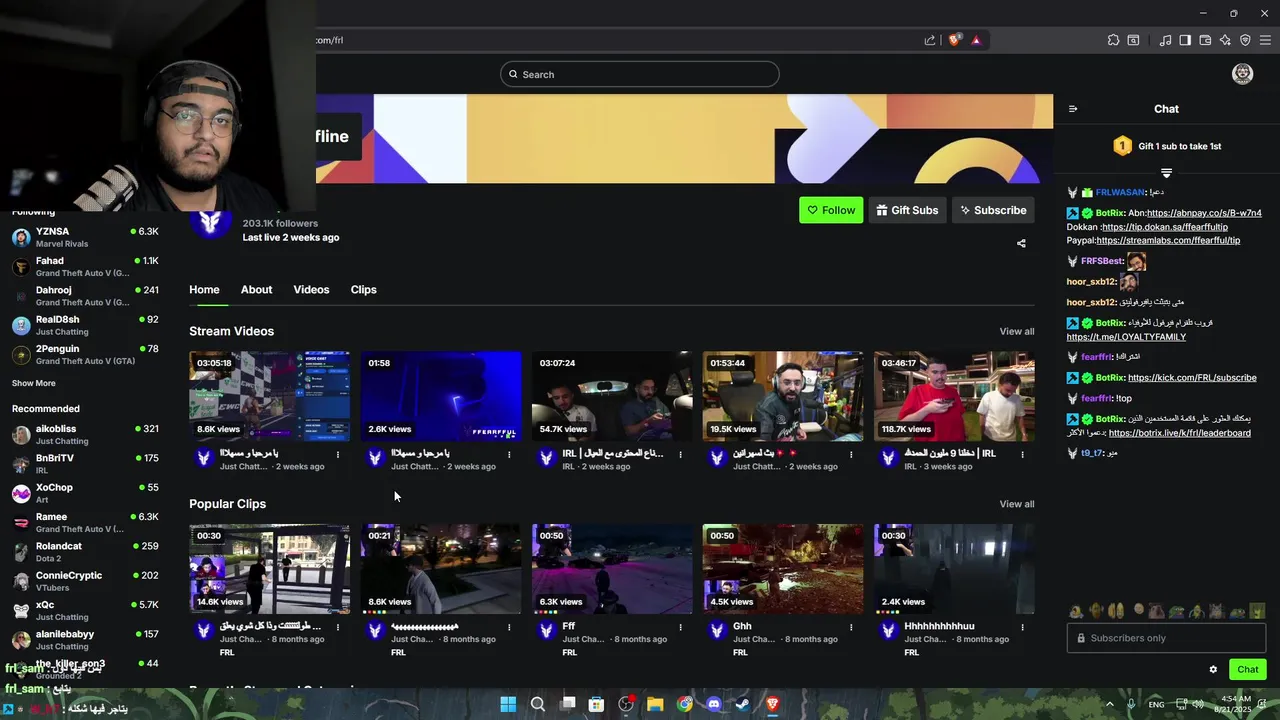Play the Ghh clip thumbnail
Screen dimensions: 1280x720
[x=783, y=569]
